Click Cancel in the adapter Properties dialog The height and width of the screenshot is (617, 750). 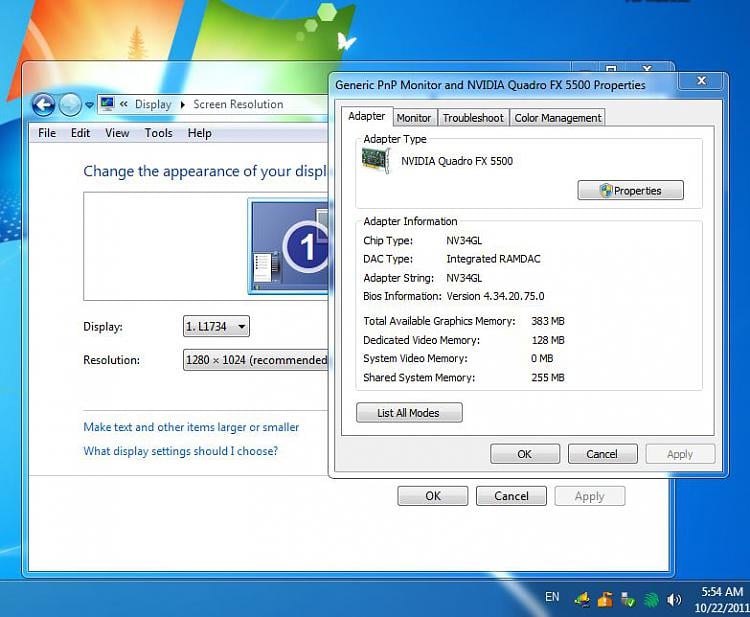(602, 454)
